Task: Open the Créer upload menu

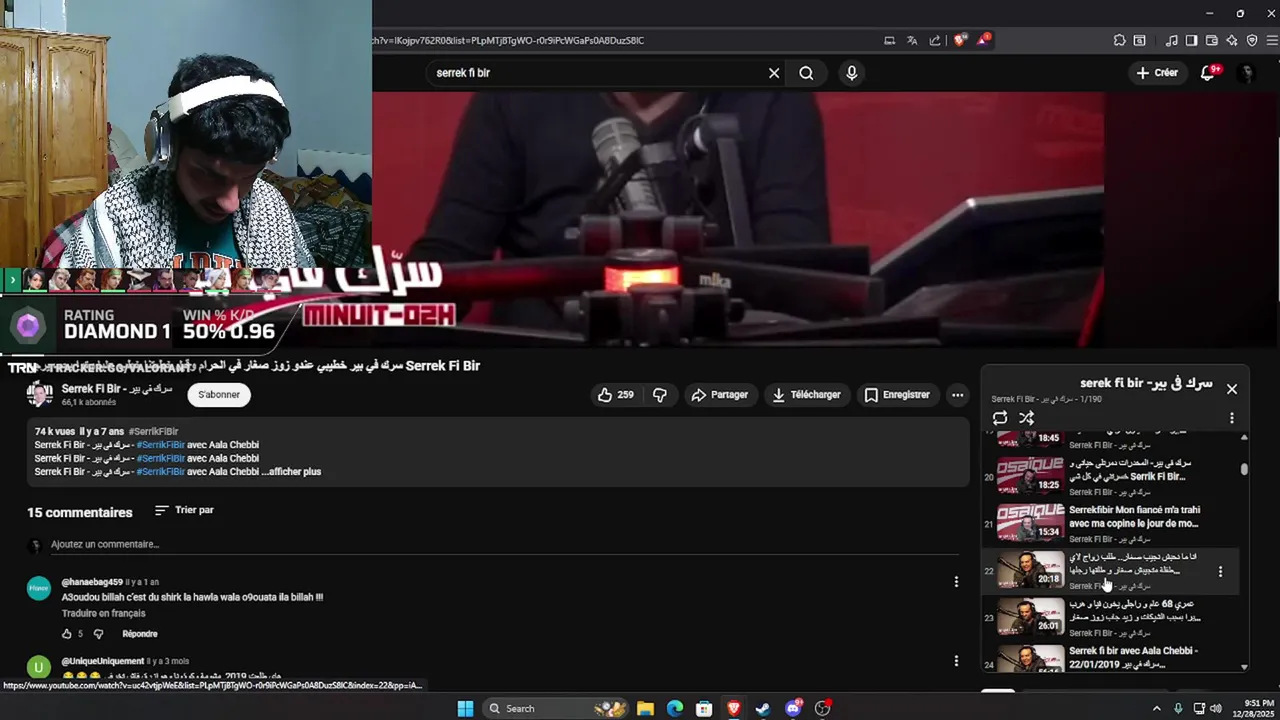Action: pos(1157,73)
